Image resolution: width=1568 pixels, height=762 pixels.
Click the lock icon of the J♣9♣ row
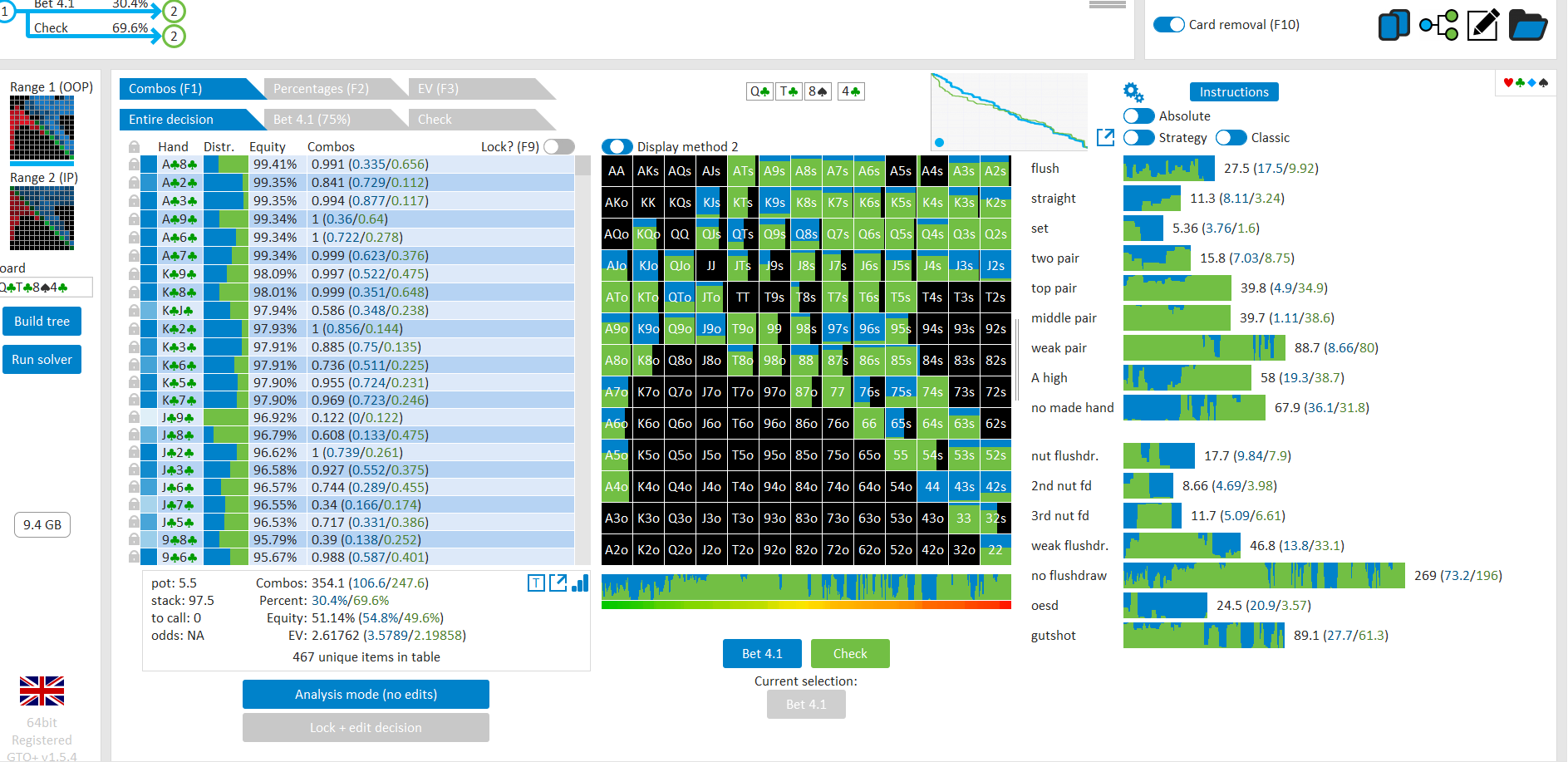pos(134,418)
